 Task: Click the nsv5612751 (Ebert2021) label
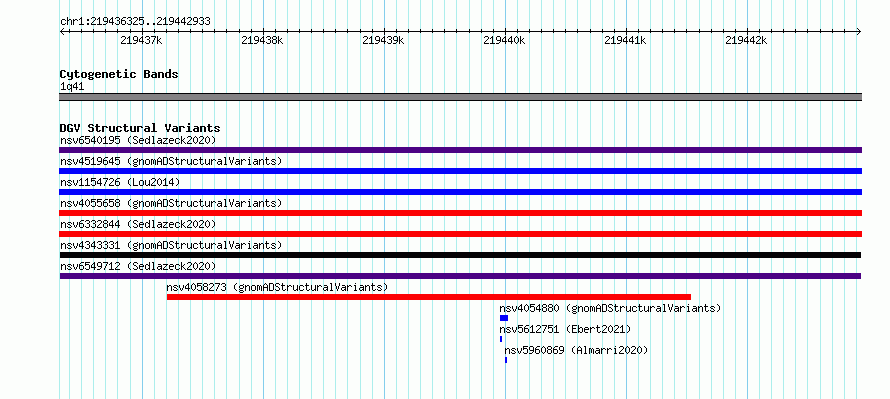pyautogui.click(x=565, y=329)
